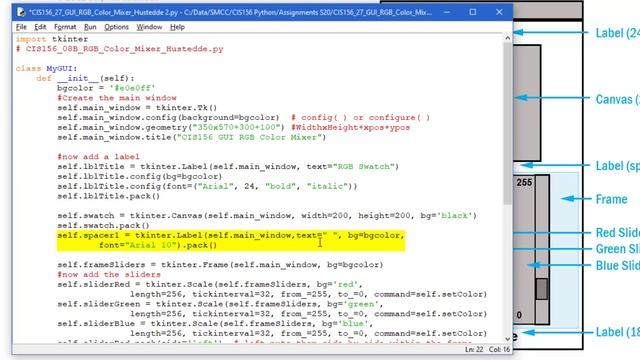Click the highlighted font="Arial 10" line
640x360 pixels.
point(158,245)
